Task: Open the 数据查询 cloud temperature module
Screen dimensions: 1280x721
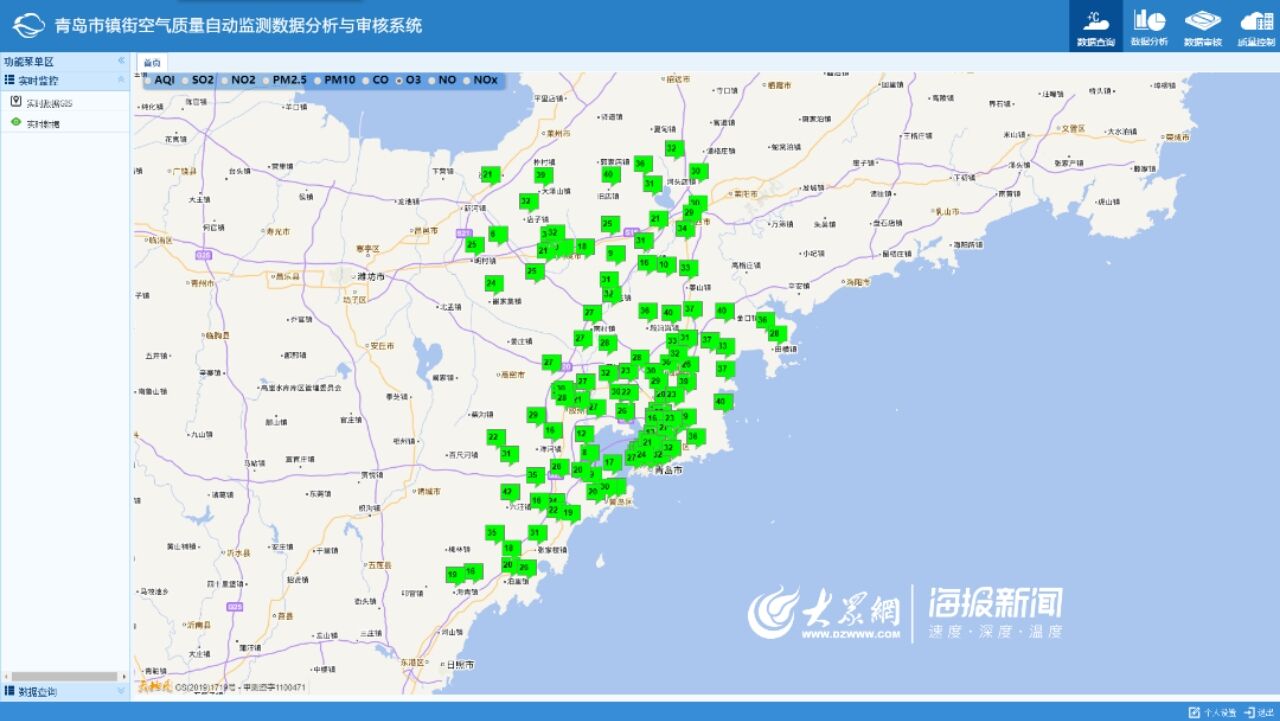Action: coord(1095,26)
